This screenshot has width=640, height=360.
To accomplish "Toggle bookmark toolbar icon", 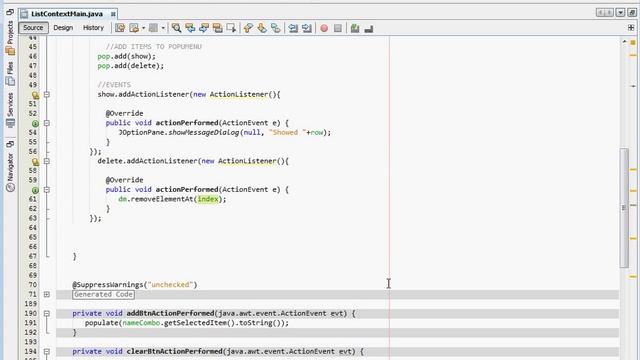I will coord(276,28).
